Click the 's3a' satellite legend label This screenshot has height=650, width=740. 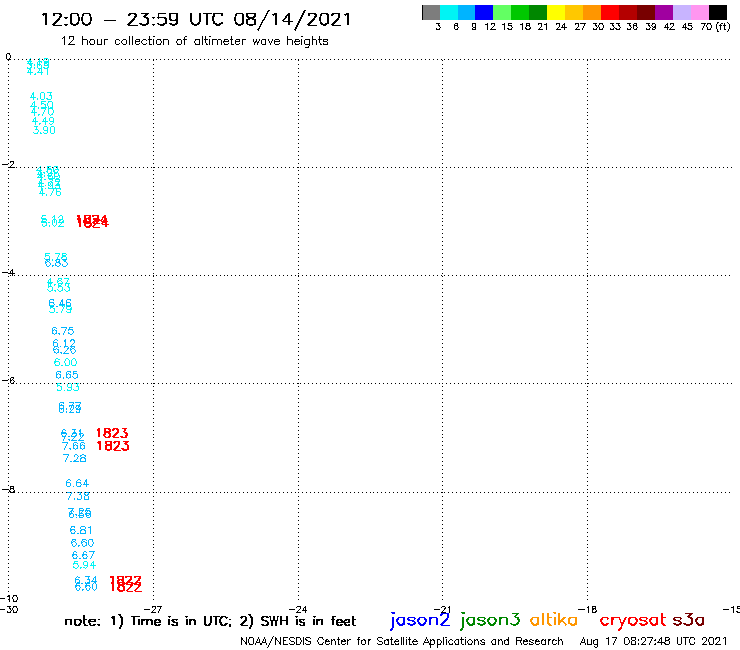(x=688, y=620)
